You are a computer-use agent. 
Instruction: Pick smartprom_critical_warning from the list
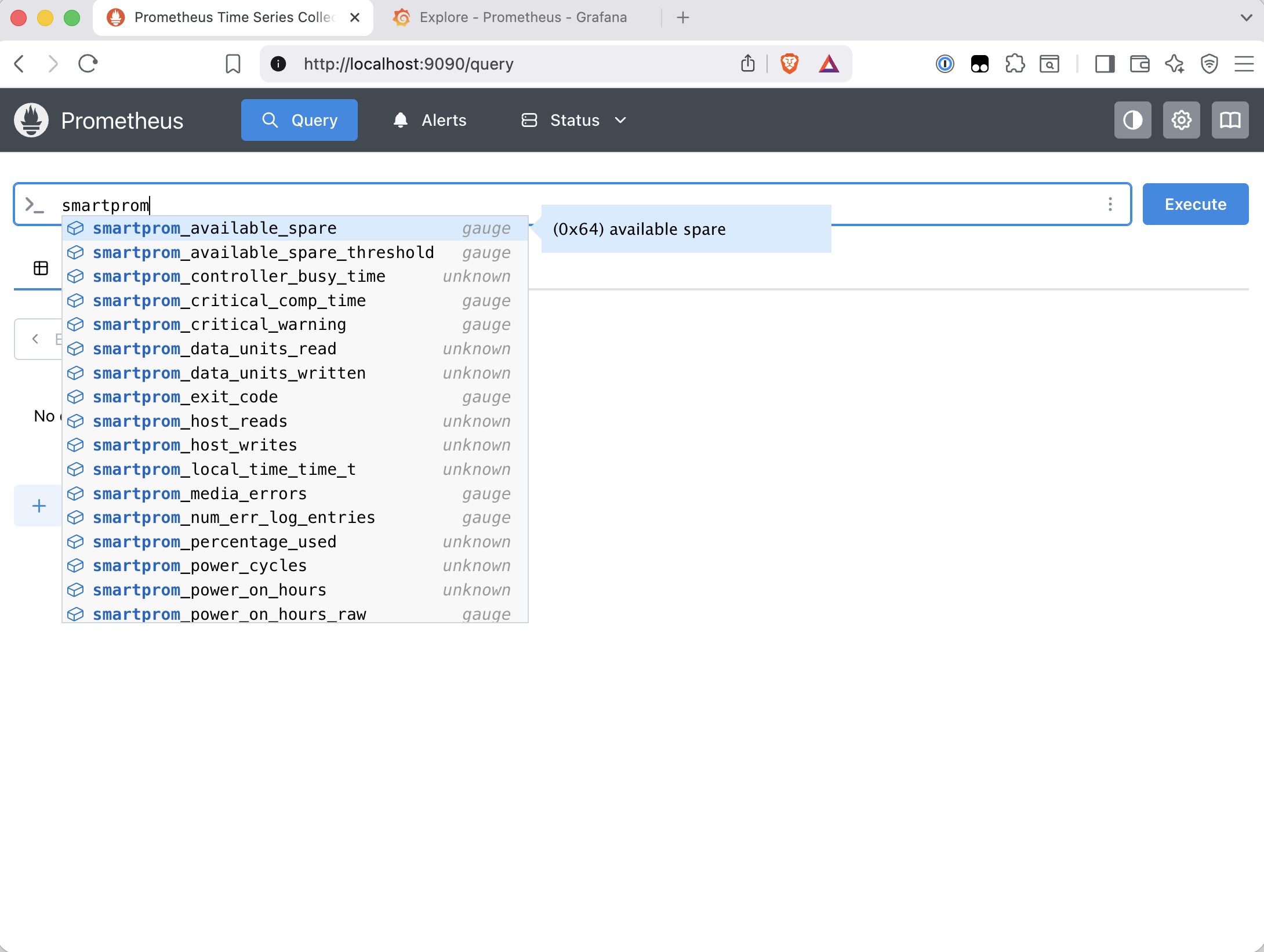(x=295, y=325)
